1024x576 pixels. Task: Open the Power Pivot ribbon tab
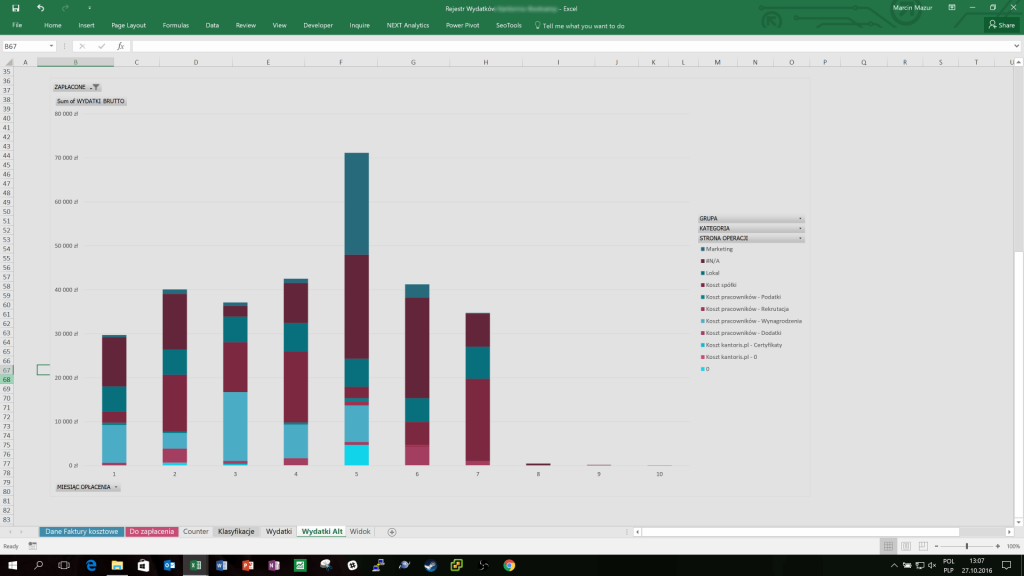(462, 25)
